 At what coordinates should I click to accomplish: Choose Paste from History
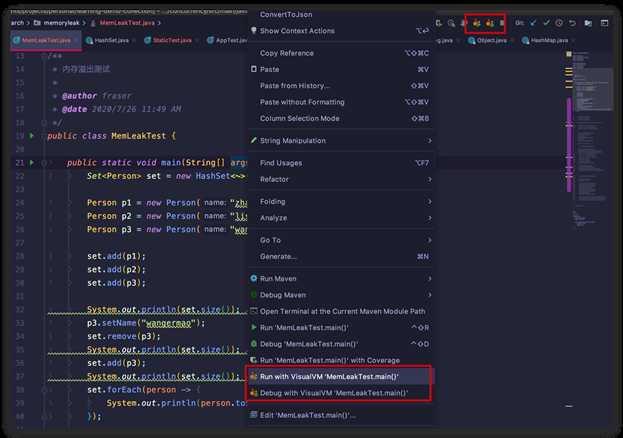[341, 85]
